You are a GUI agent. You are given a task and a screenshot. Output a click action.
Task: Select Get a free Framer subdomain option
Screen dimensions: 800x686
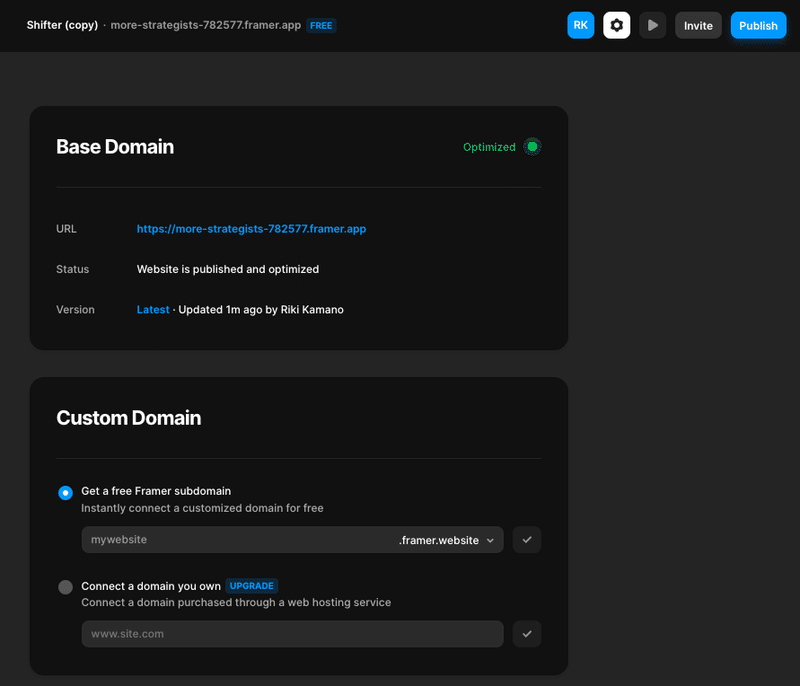tap(65, 493)
